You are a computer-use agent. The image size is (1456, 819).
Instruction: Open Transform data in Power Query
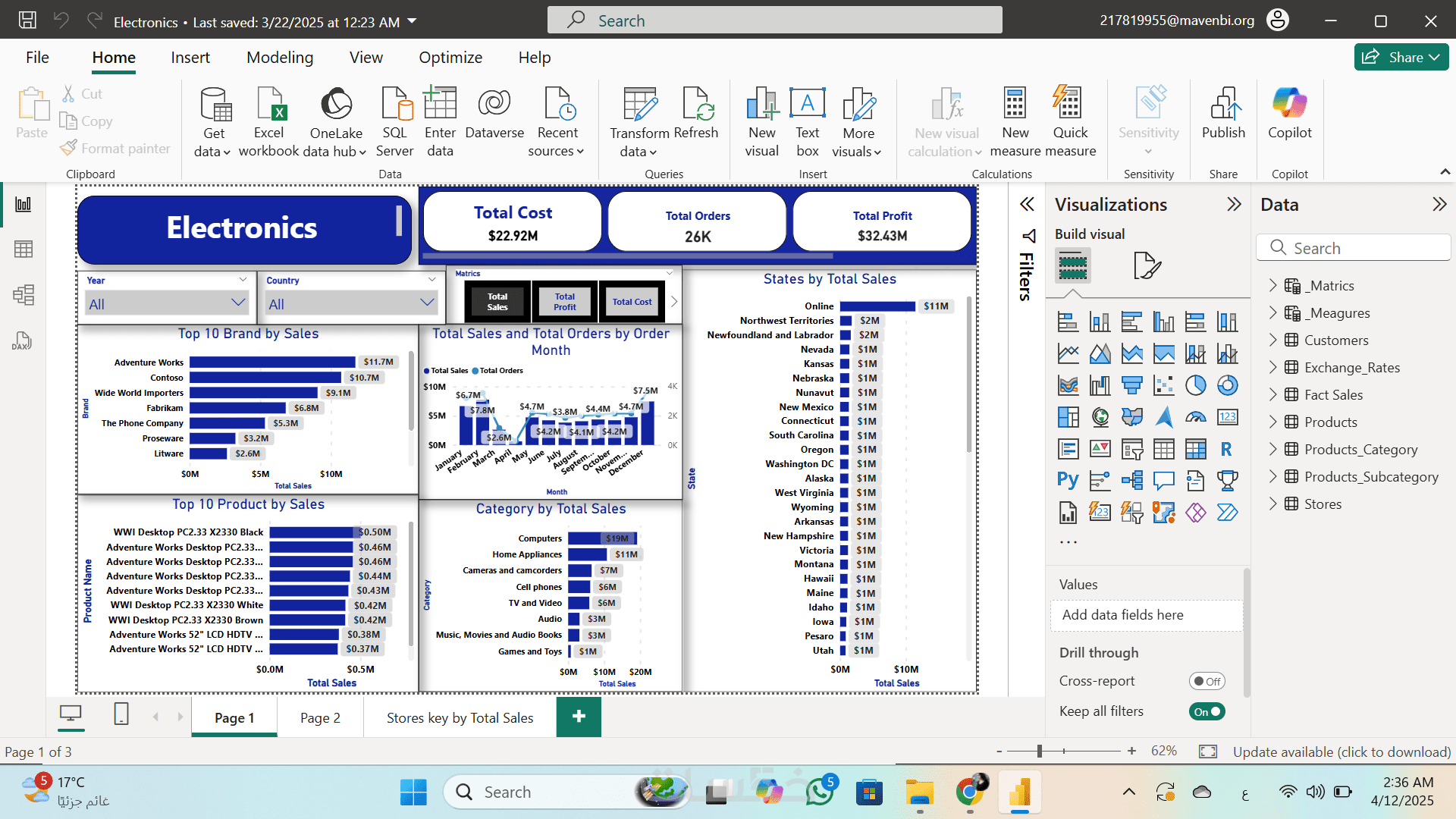pyautogui.click(x=639, y=121)
